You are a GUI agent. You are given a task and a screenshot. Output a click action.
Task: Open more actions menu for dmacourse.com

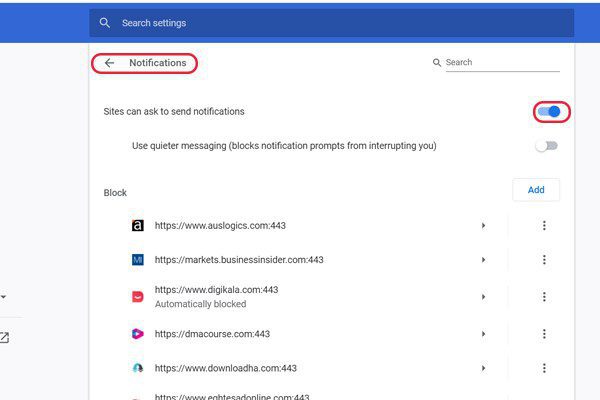tap(544, 334)
